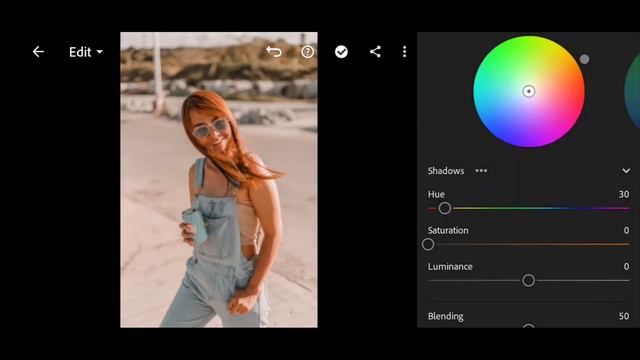Undo the last edit
This screenshot has height=360, width=640.
point(274,51)
